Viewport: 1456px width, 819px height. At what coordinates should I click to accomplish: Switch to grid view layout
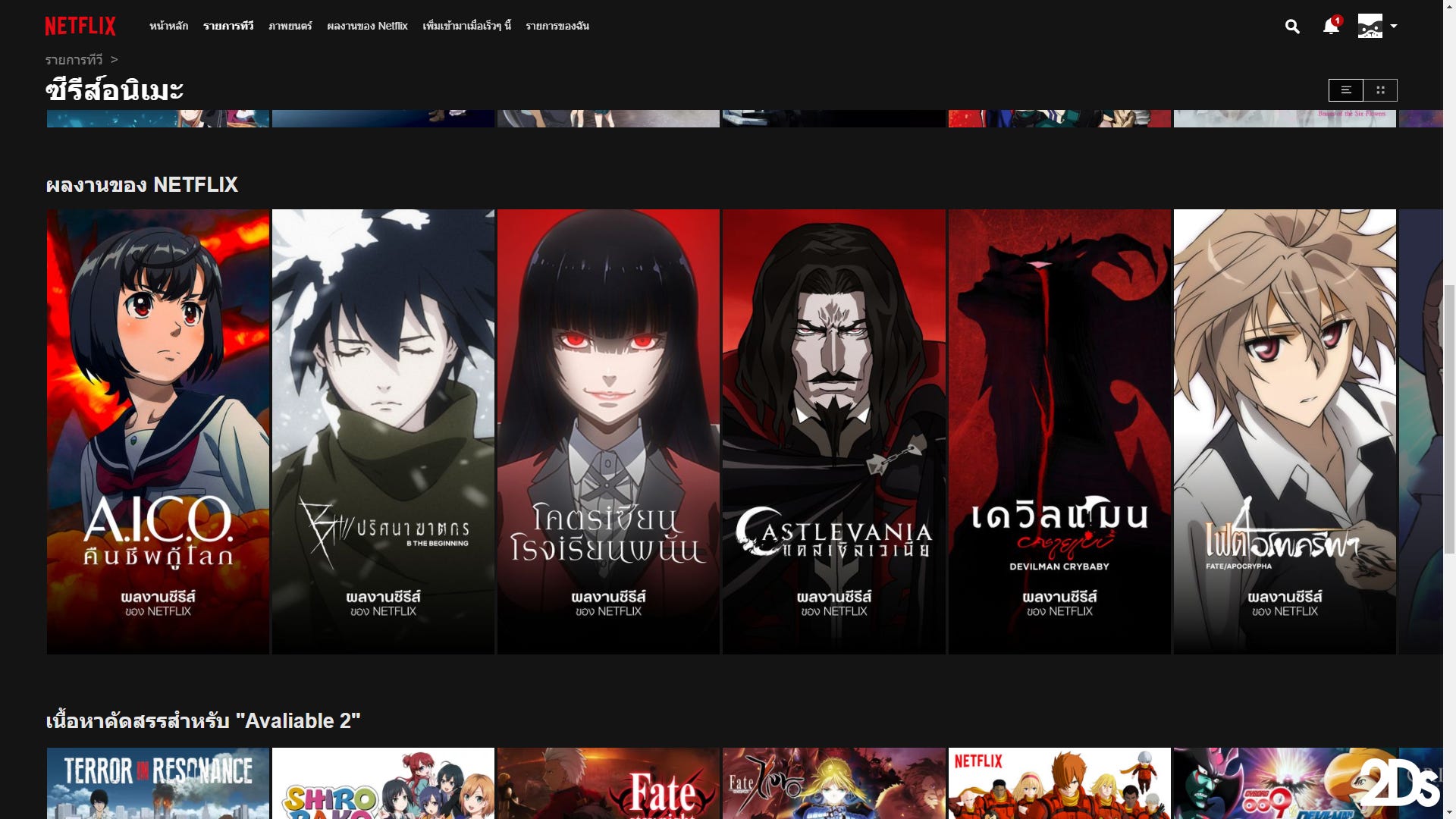click(1380, 90)
